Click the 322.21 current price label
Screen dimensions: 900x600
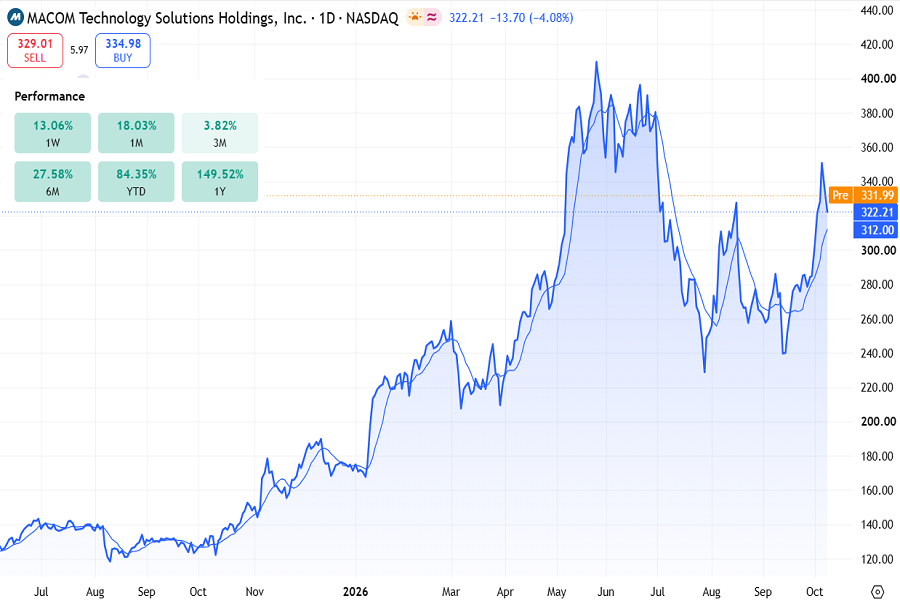click(876, 212)
